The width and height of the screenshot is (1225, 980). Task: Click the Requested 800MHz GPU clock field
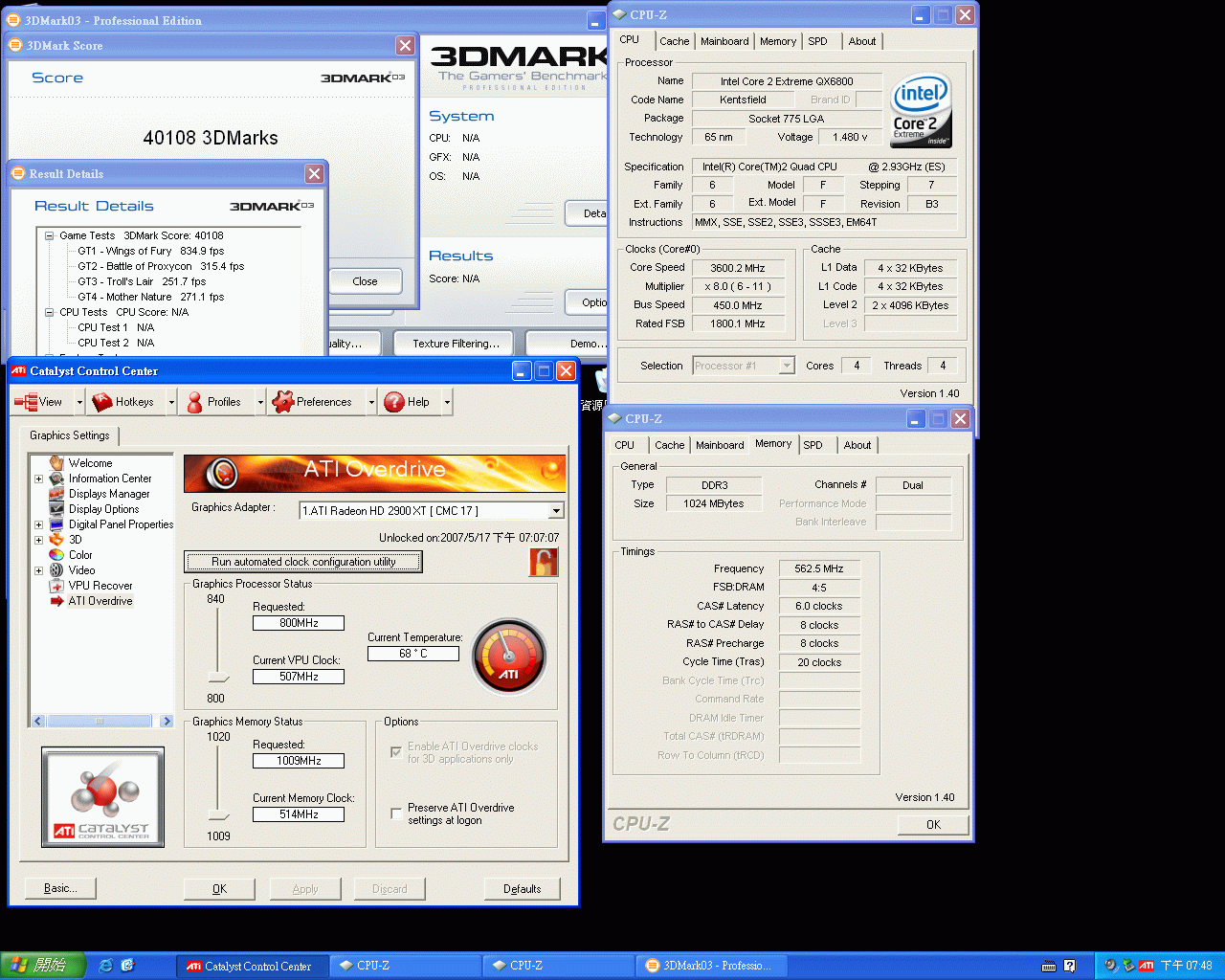click(299, 623)
